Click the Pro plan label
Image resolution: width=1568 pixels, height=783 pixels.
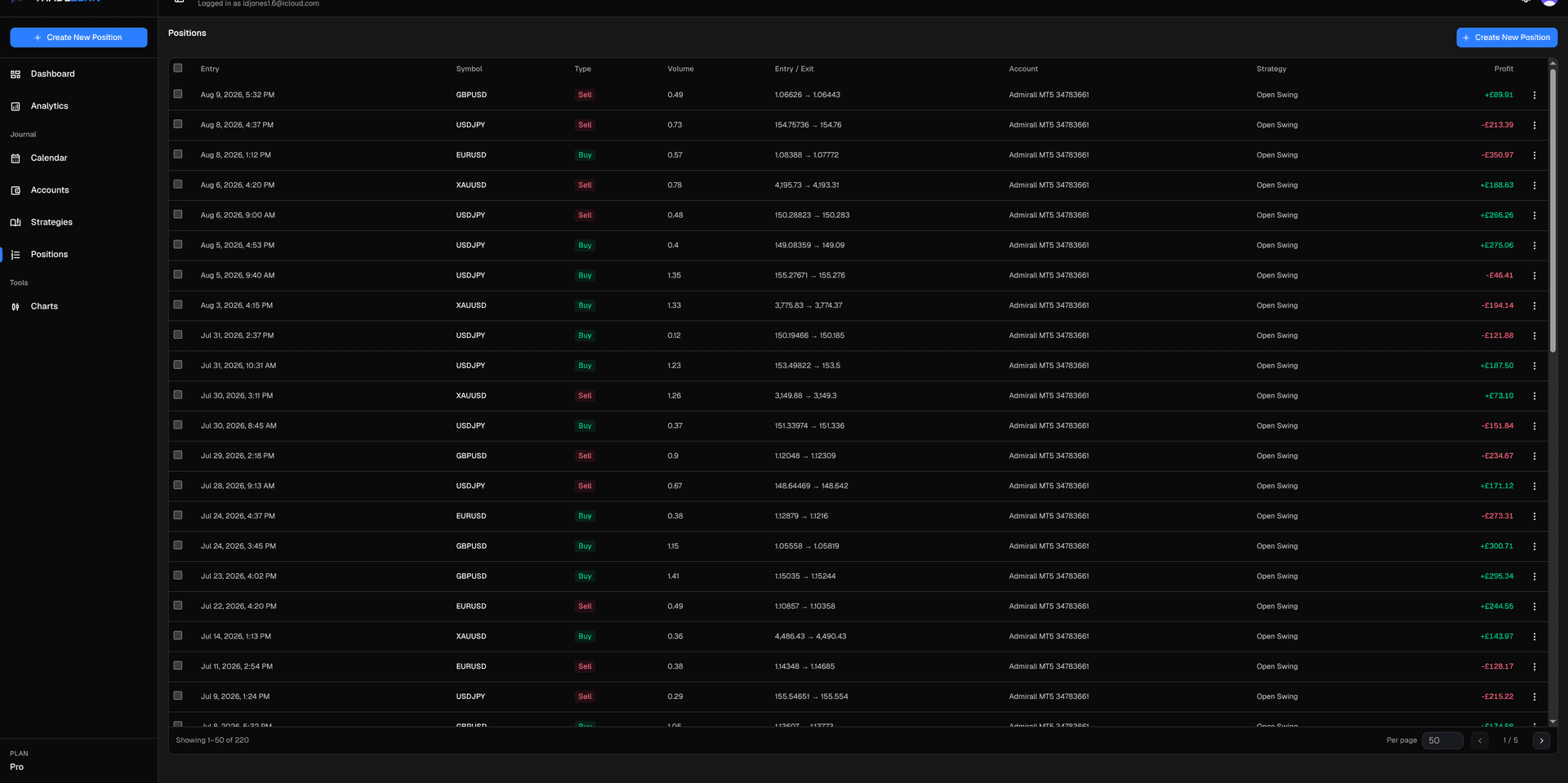click(x=16, y=767)
